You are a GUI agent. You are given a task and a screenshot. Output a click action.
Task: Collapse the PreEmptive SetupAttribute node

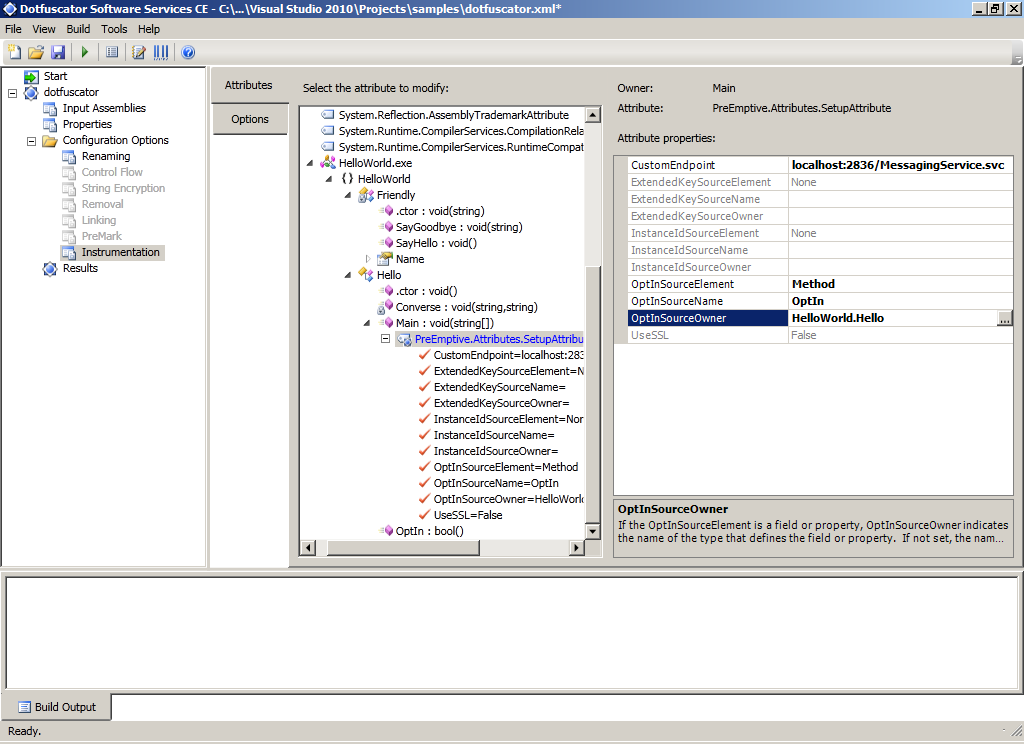(385, 339)
